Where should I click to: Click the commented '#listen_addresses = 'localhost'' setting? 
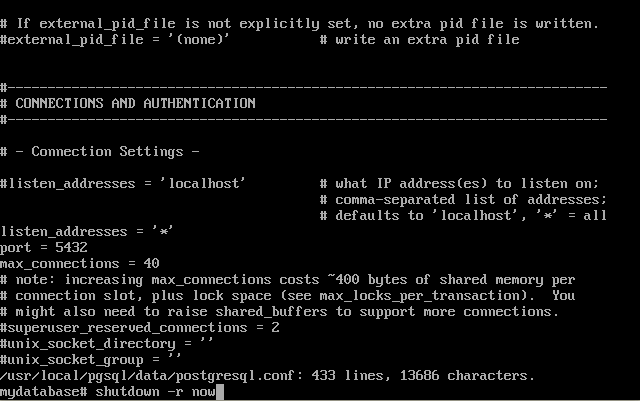click(122, 183)
